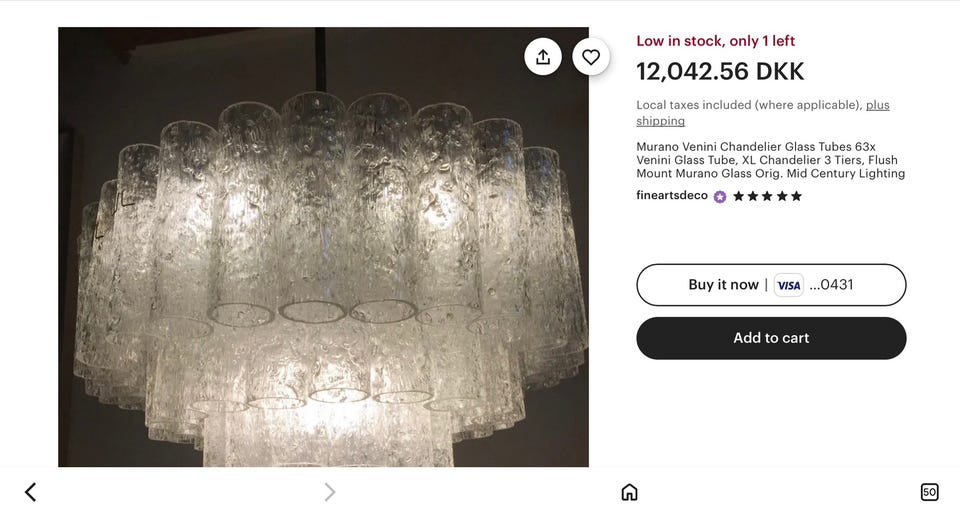Screen dimensions: 960x517
Task: Click Buy it now
Action: point(723,285)
